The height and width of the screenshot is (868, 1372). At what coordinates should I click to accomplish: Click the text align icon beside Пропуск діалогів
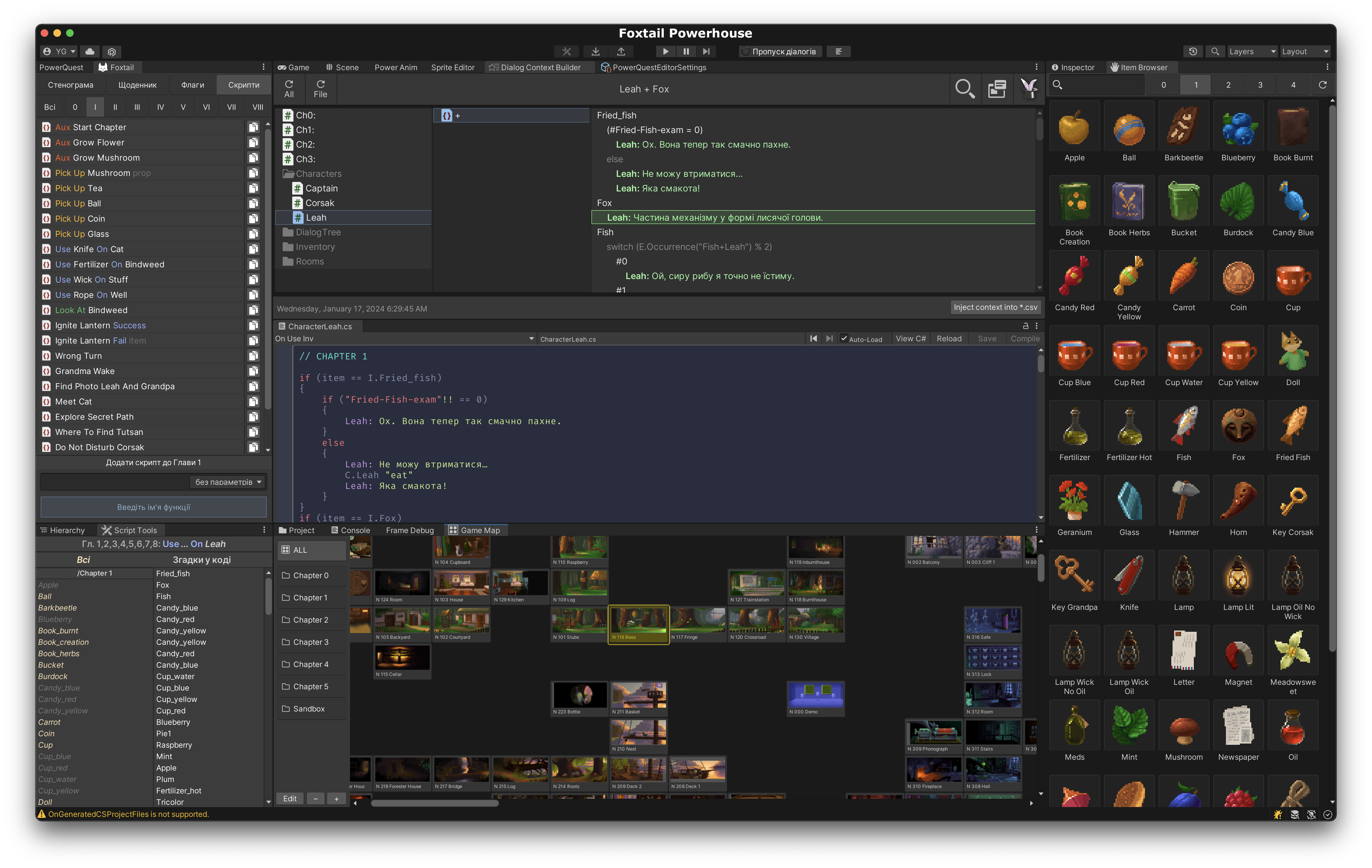(x=838, y=51)
